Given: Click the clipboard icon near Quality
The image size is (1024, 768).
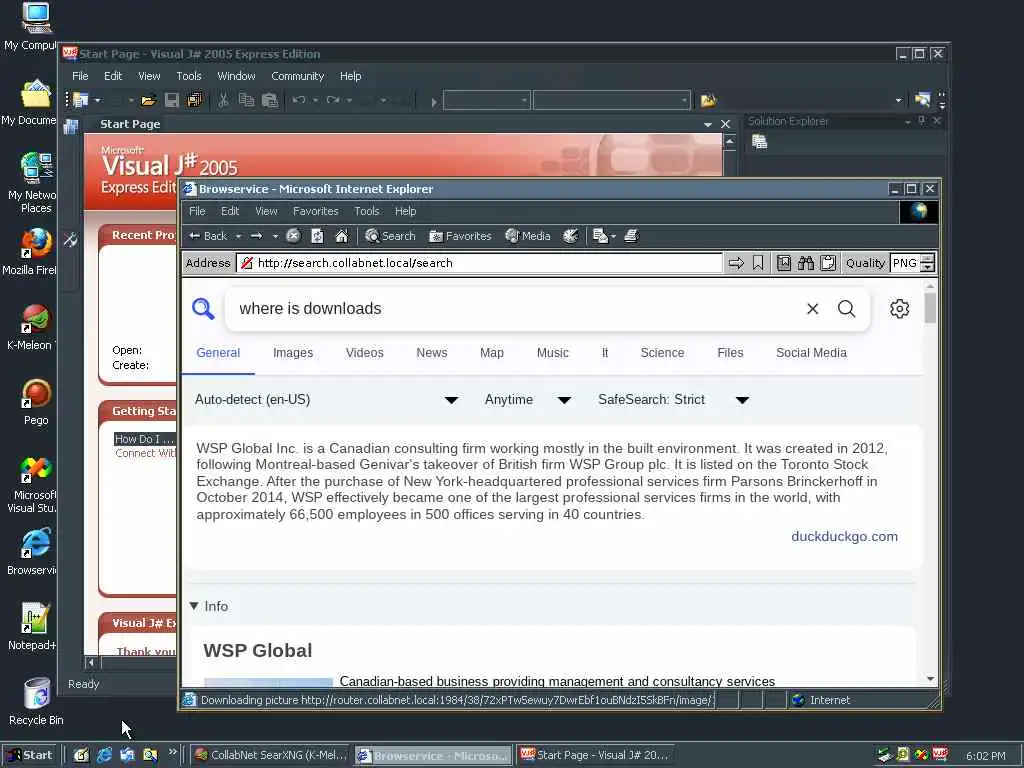Looking at the screenshot, I should [x=828, y=263].
